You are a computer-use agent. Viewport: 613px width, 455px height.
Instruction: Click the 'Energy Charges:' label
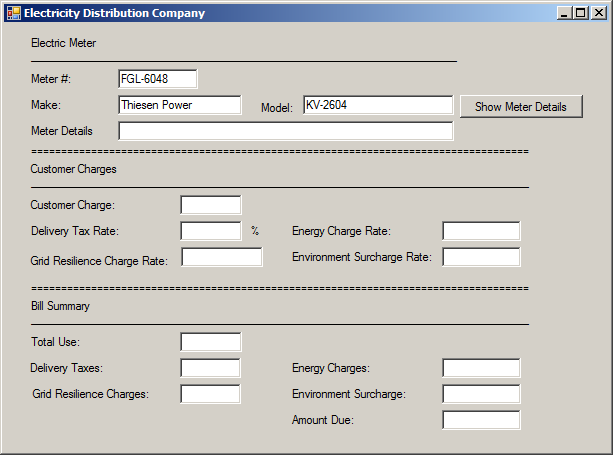pos(331,368)
